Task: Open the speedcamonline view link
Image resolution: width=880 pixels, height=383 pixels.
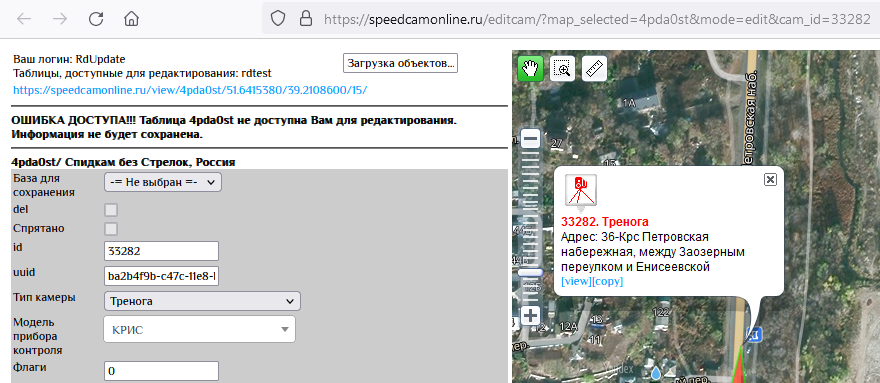Action: coord(190,89)
